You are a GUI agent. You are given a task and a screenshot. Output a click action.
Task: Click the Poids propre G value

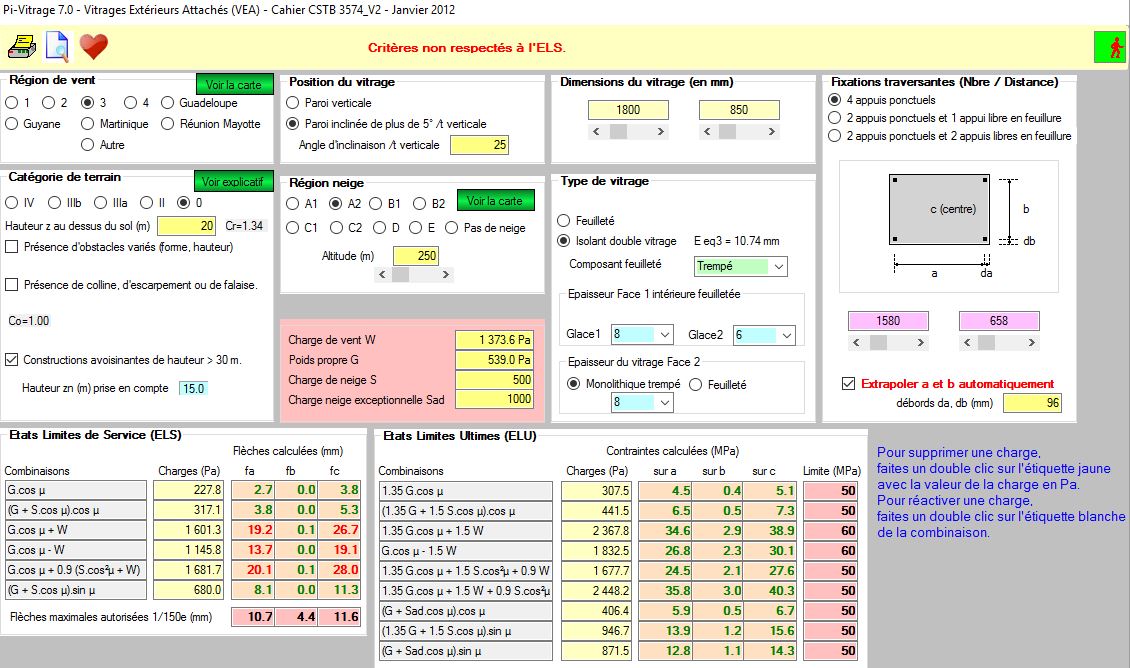pyautogui.click(x=495, y=360)
